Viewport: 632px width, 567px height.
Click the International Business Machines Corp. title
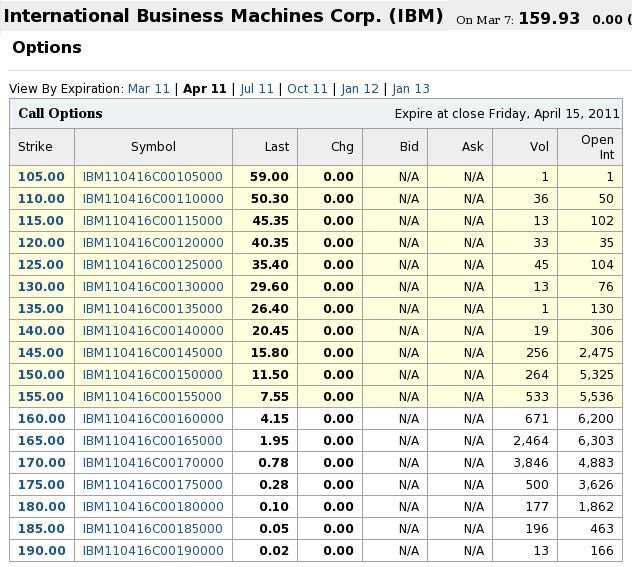[x=223, y=16]
